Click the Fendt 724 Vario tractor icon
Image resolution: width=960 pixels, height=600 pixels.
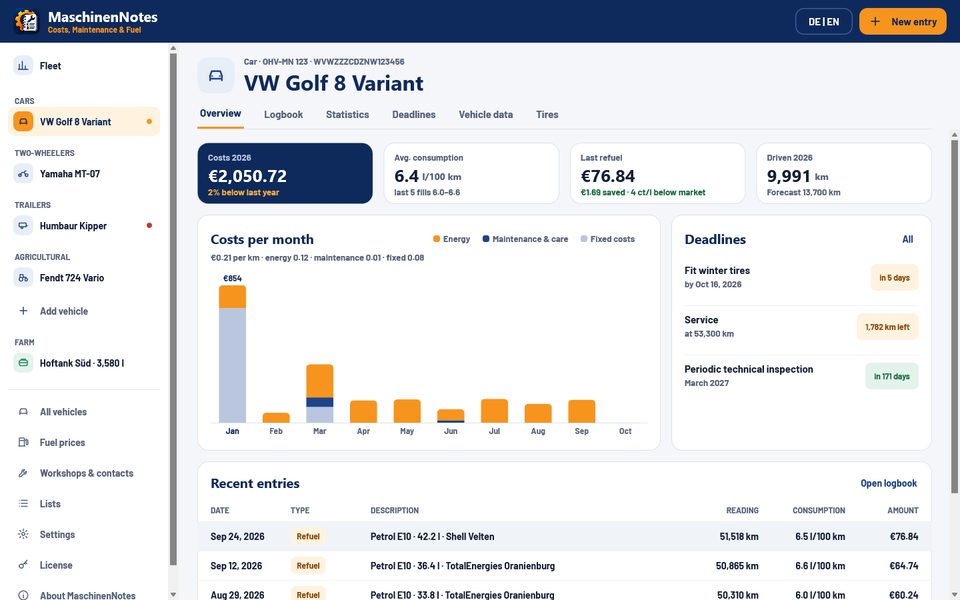tap(23, 277)
